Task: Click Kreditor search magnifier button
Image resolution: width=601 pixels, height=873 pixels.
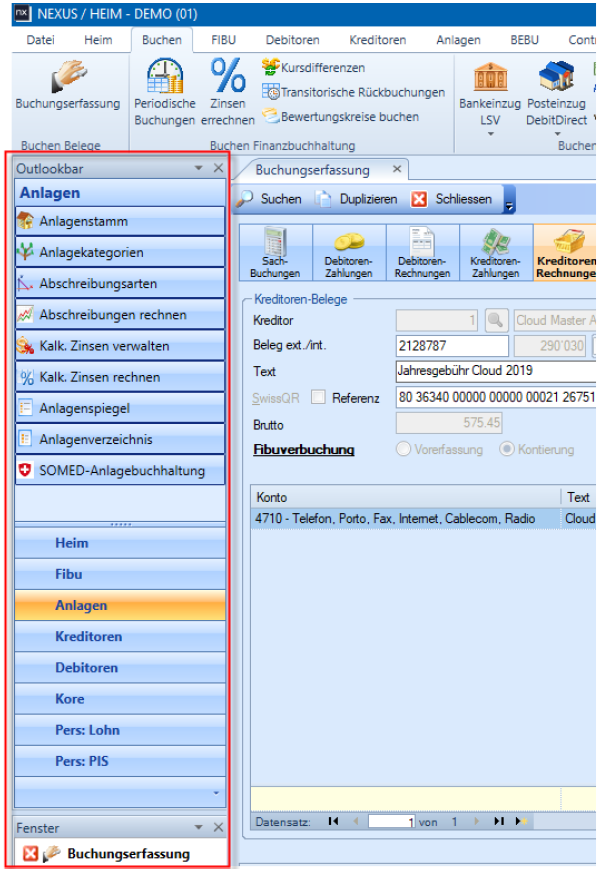Action: (495, 320)
